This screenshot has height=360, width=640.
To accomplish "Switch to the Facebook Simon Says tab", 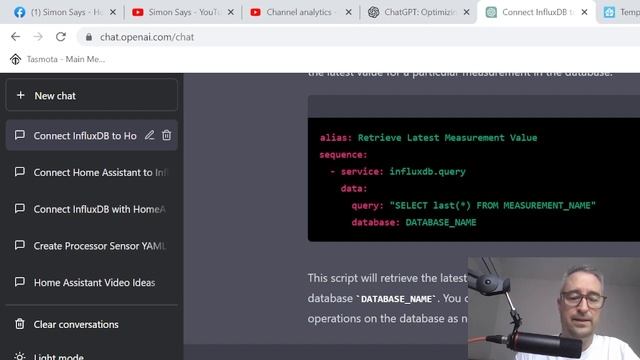I will pyautogui.click(x=65, y=12).
